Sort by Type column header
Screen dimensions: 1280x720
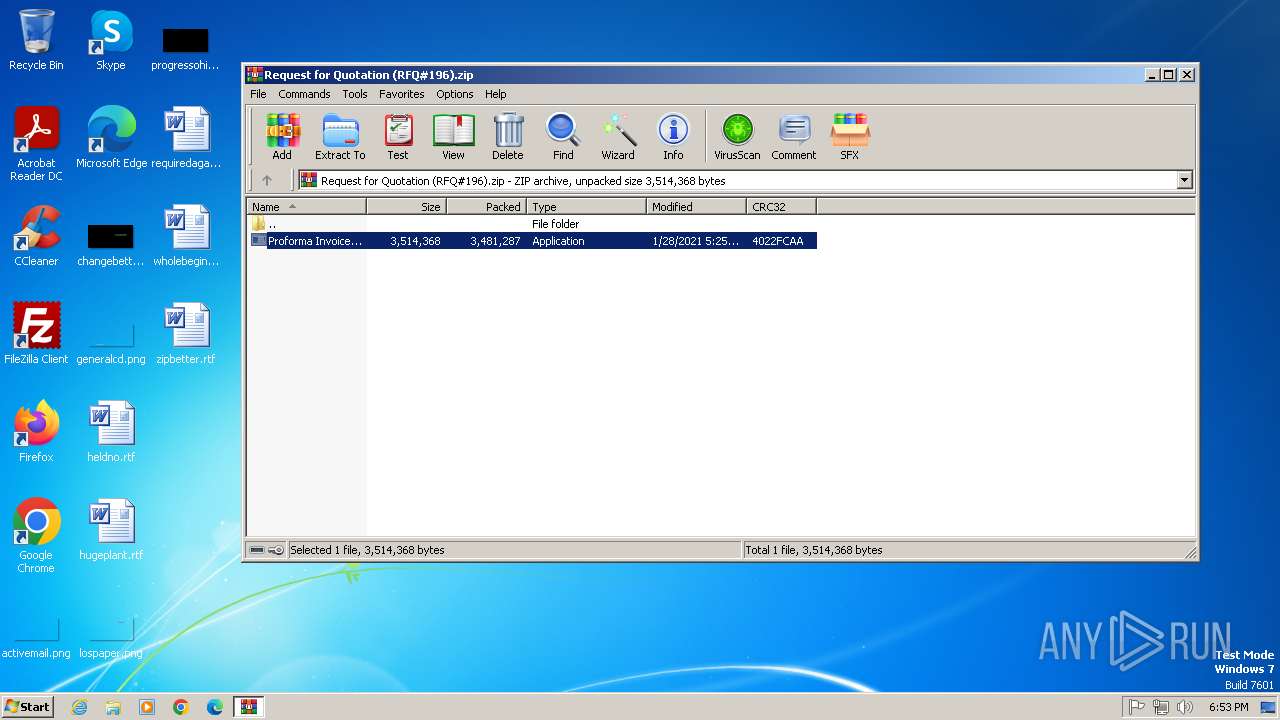pos(586,207)
